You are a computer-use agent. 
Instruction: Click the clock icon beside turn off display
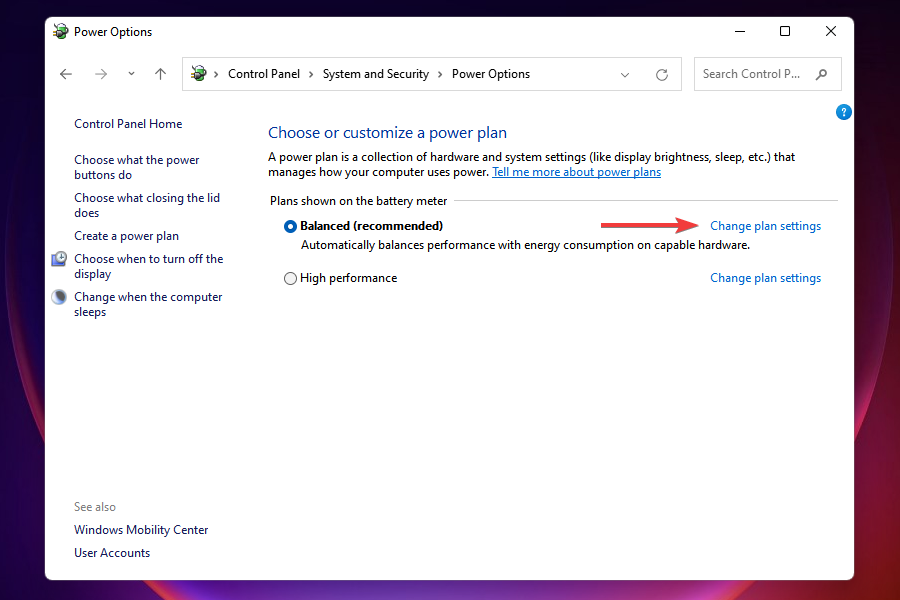tap(59, 259)
